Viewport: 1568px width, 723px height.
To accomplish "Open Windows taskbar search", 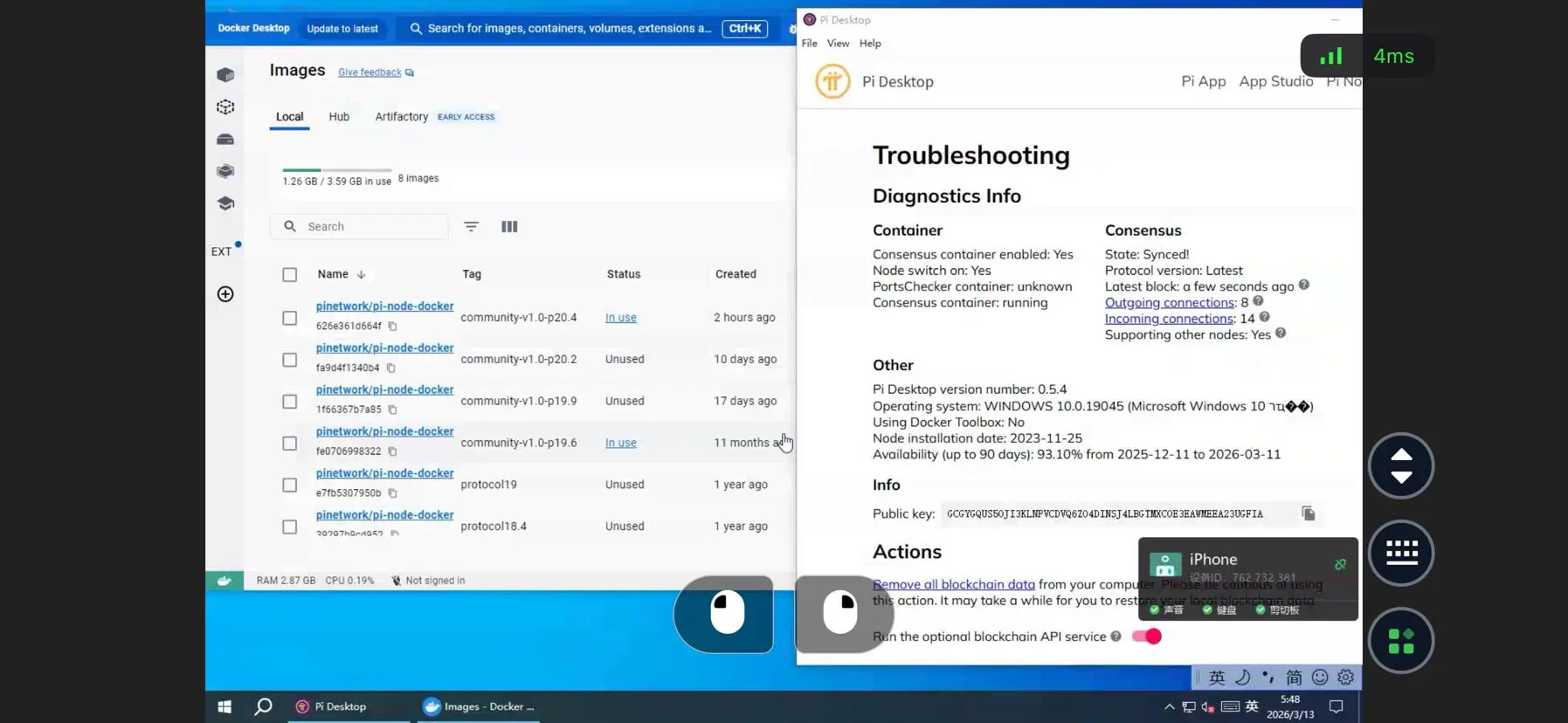I will pyautogui.click(x=263, y=706).
